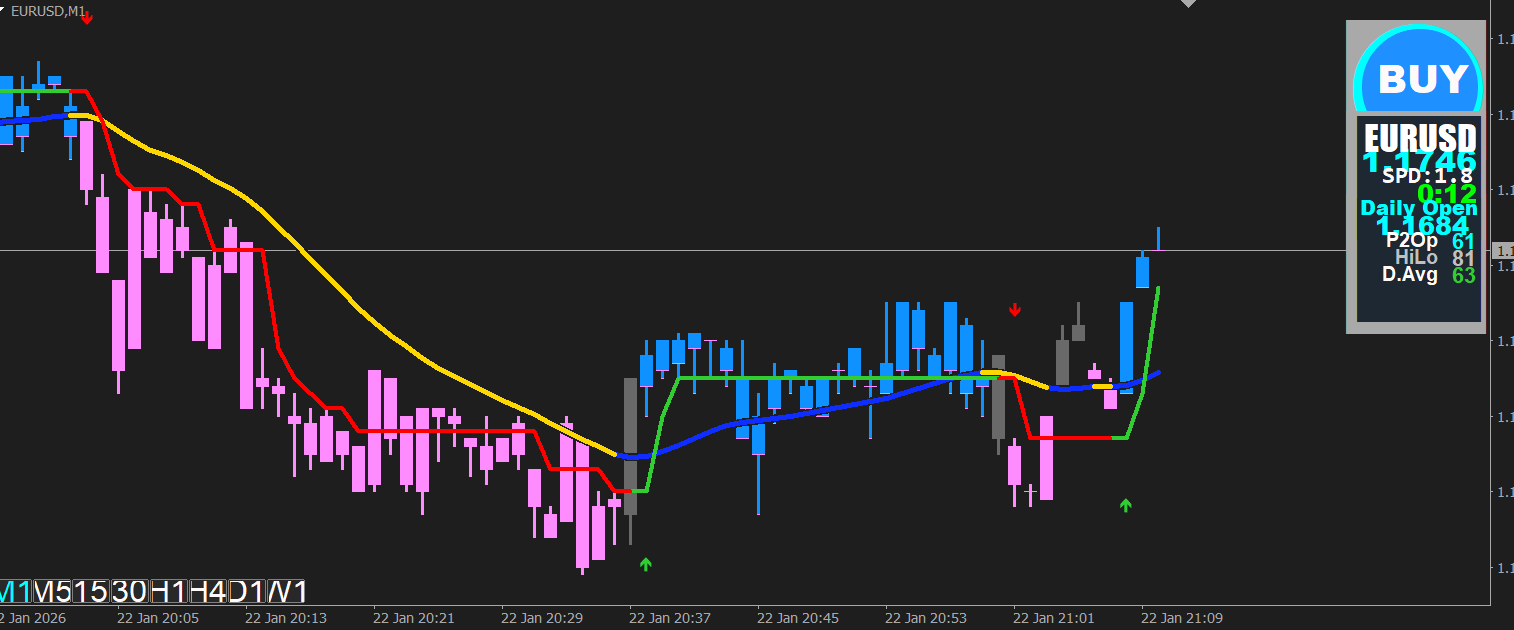Click the EURUSD symbol label in panel
This screenshot has width=1514, height=630.
pos(1420,138)
